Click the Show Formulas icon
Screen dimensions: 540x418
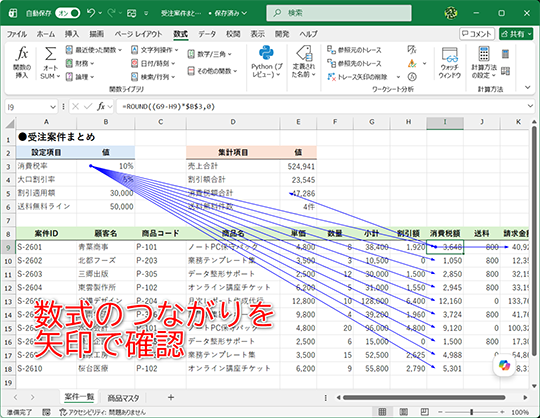[412, 50]
